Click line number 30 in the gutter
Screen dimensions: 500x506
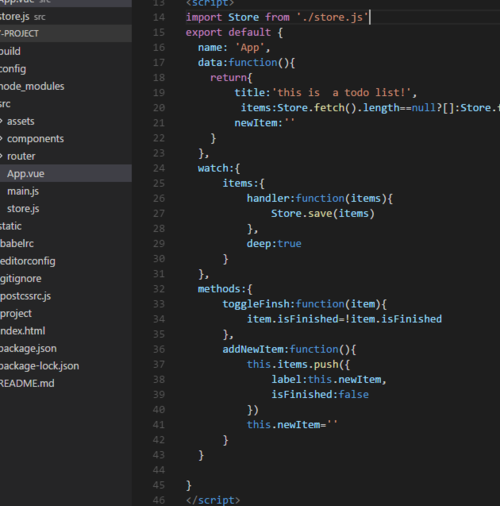point(159,259)
